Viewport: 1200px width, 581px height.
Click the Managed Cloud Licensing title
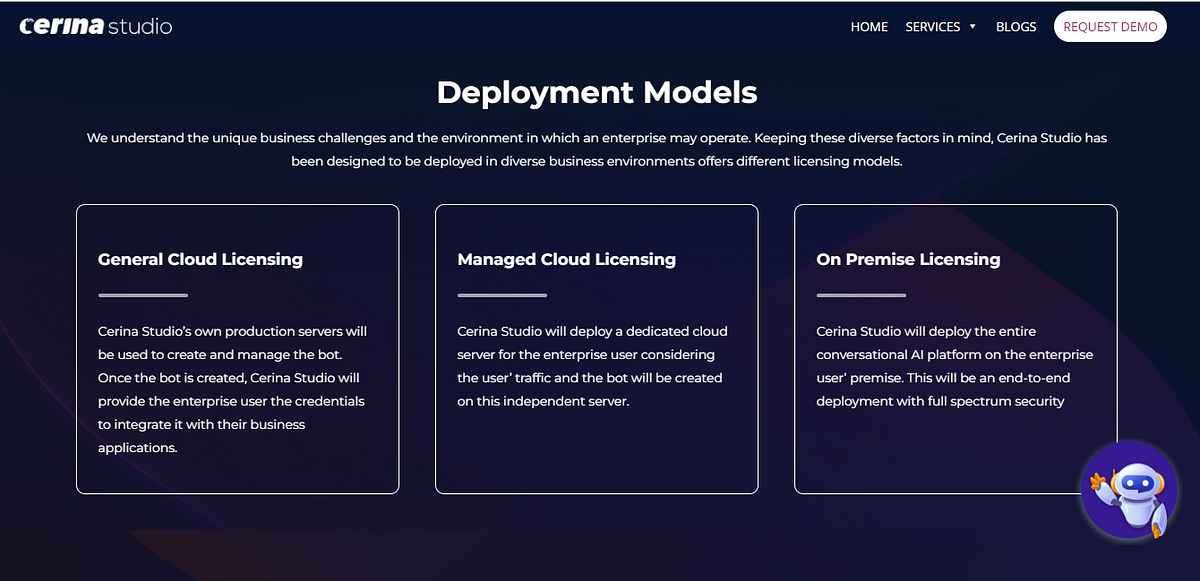tap(566, 259)
